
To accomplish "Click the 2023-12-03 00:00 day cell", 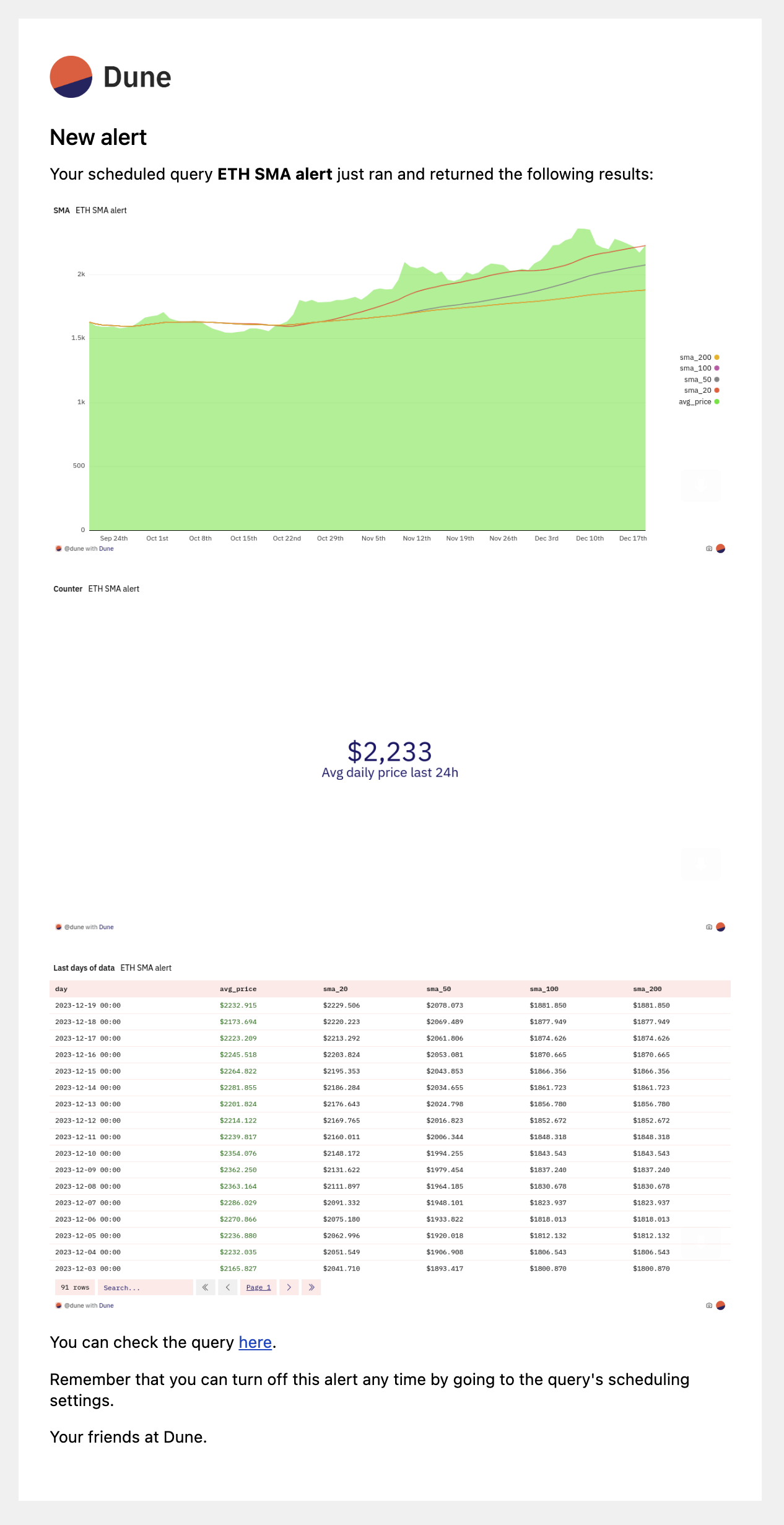I will point(88,1269).
